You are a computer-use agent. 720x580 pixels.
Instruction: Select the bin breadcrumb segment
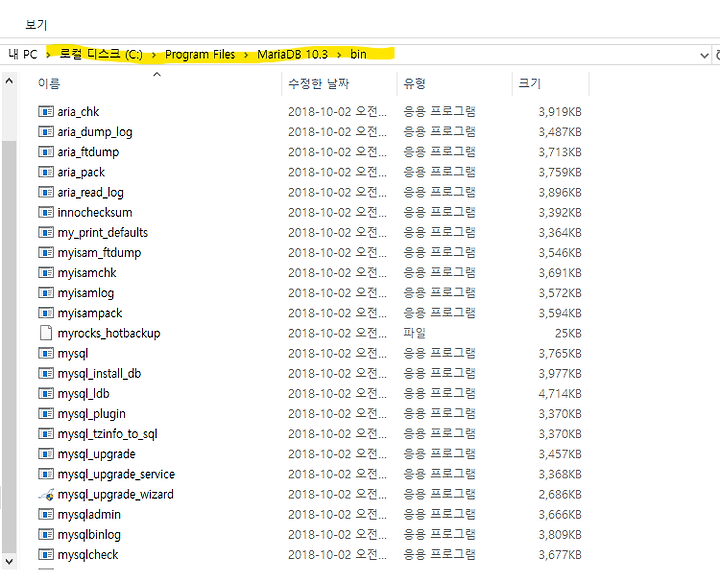[358, 54]
